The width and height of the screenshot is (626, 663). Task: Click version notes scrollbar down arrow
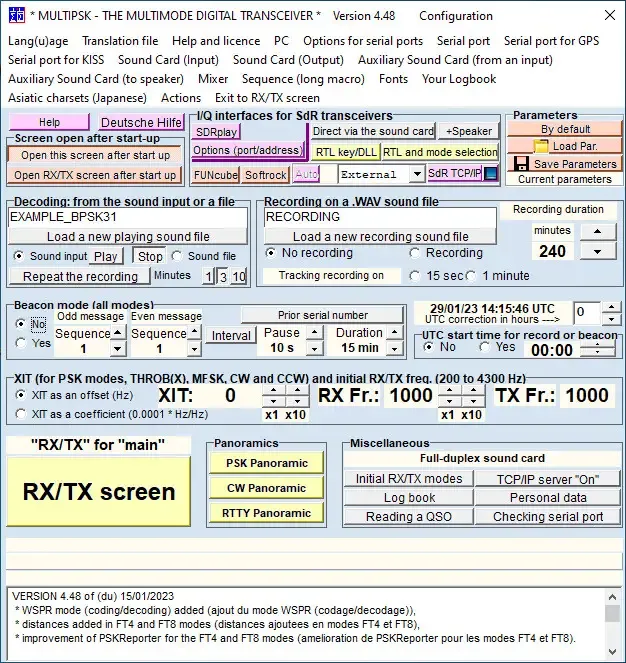click(x=612, y=652)
